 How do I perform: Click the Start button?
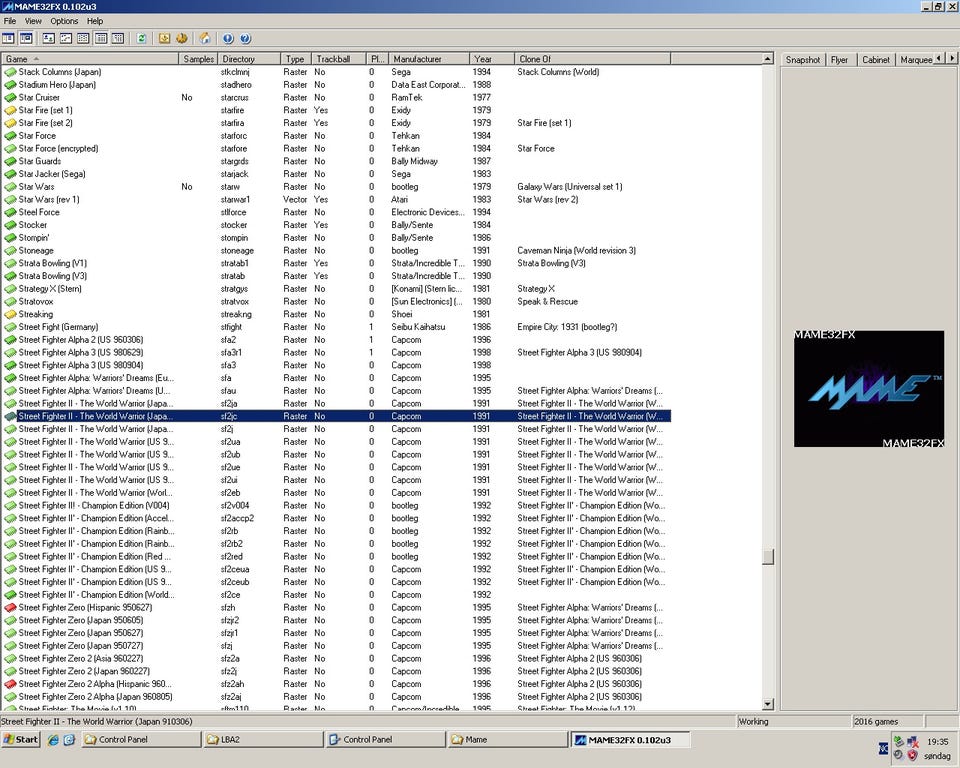(20, 739)
